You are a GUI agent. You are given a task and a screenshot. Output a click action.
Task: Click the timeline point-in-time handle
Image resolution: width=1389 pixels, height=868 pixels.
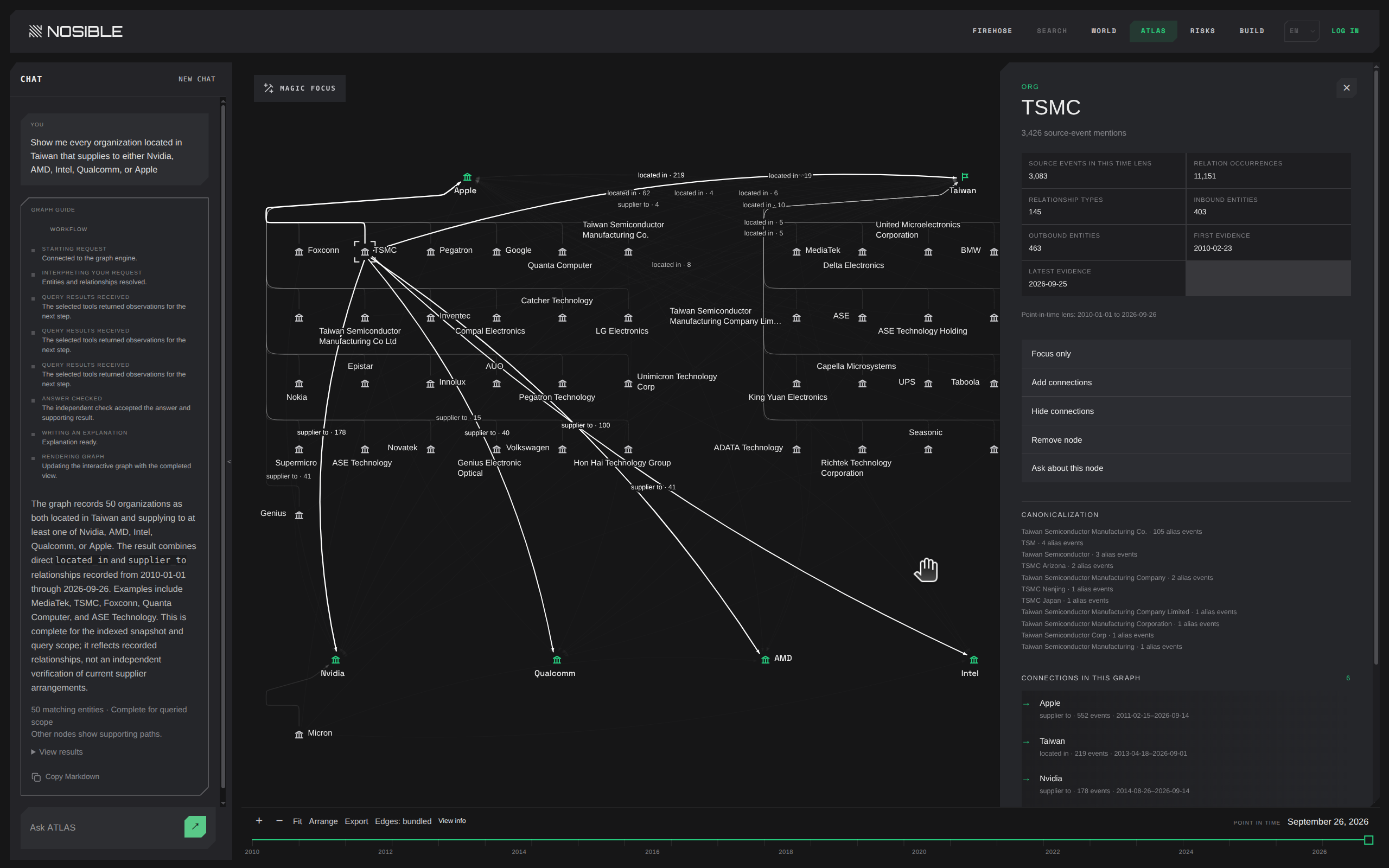click(x=1368, y=840)
